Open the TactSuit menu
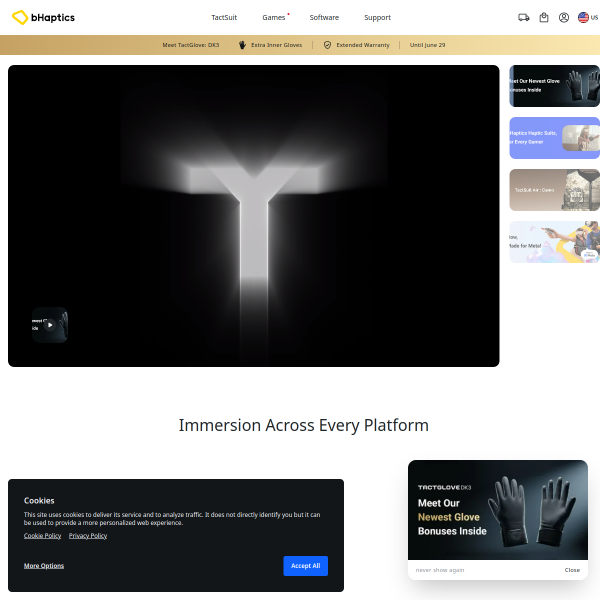This screenshot has width=600, height=600. click(x=224, y=18)
